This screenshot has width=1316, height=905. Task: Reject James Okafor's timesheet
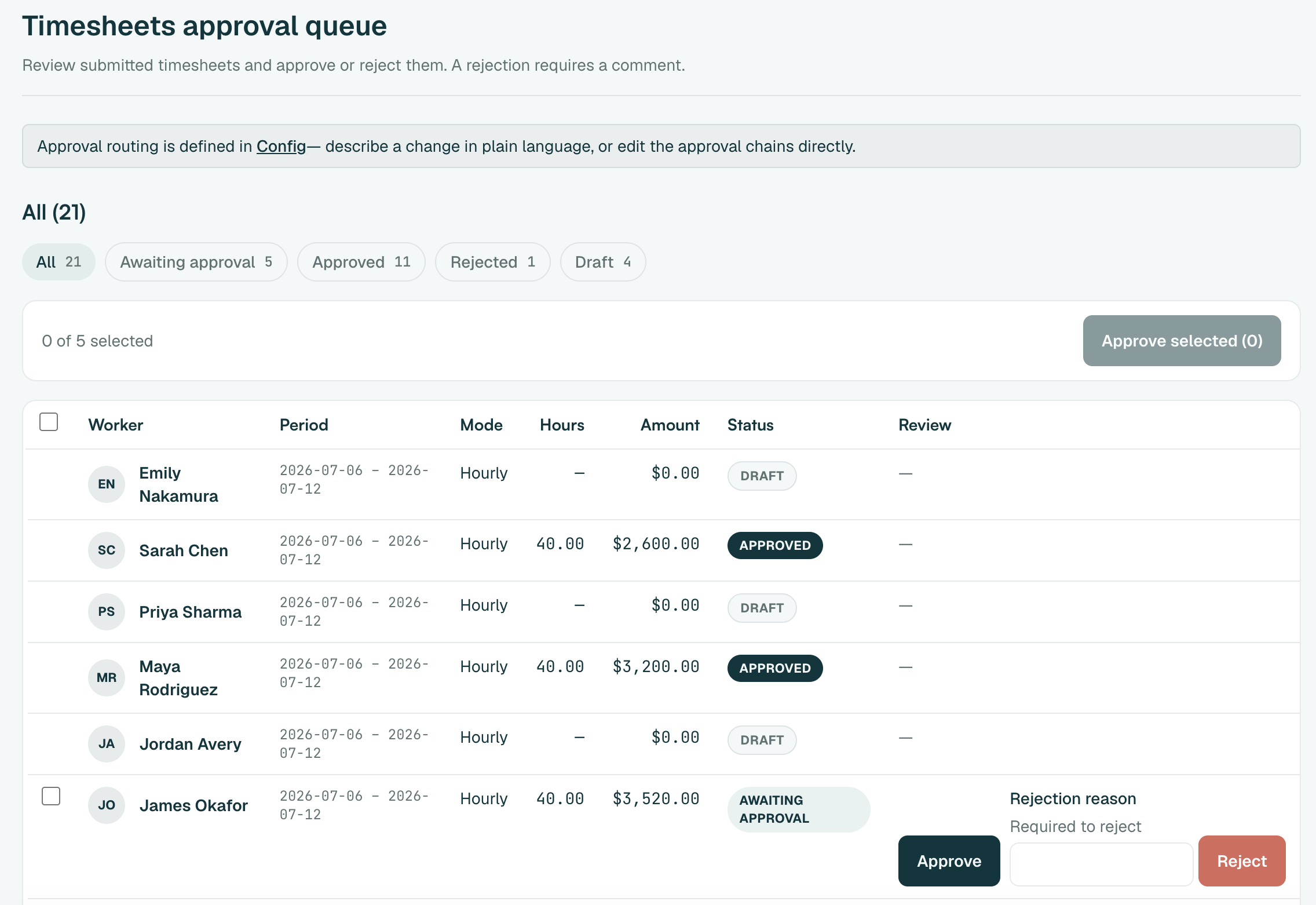click(x=1242, y=861)
